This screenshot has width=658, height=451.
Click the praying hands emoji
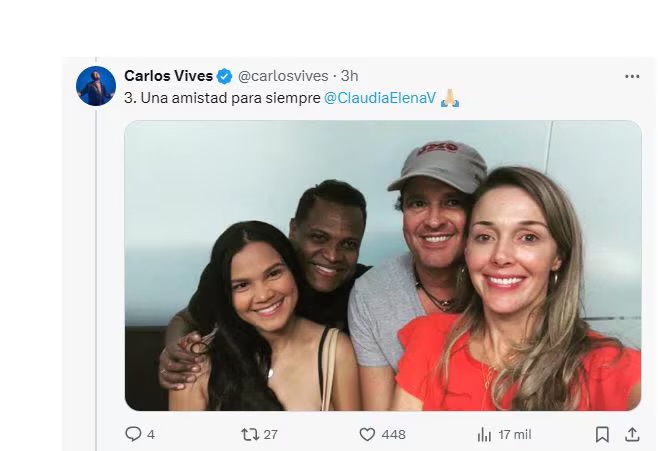449,98
